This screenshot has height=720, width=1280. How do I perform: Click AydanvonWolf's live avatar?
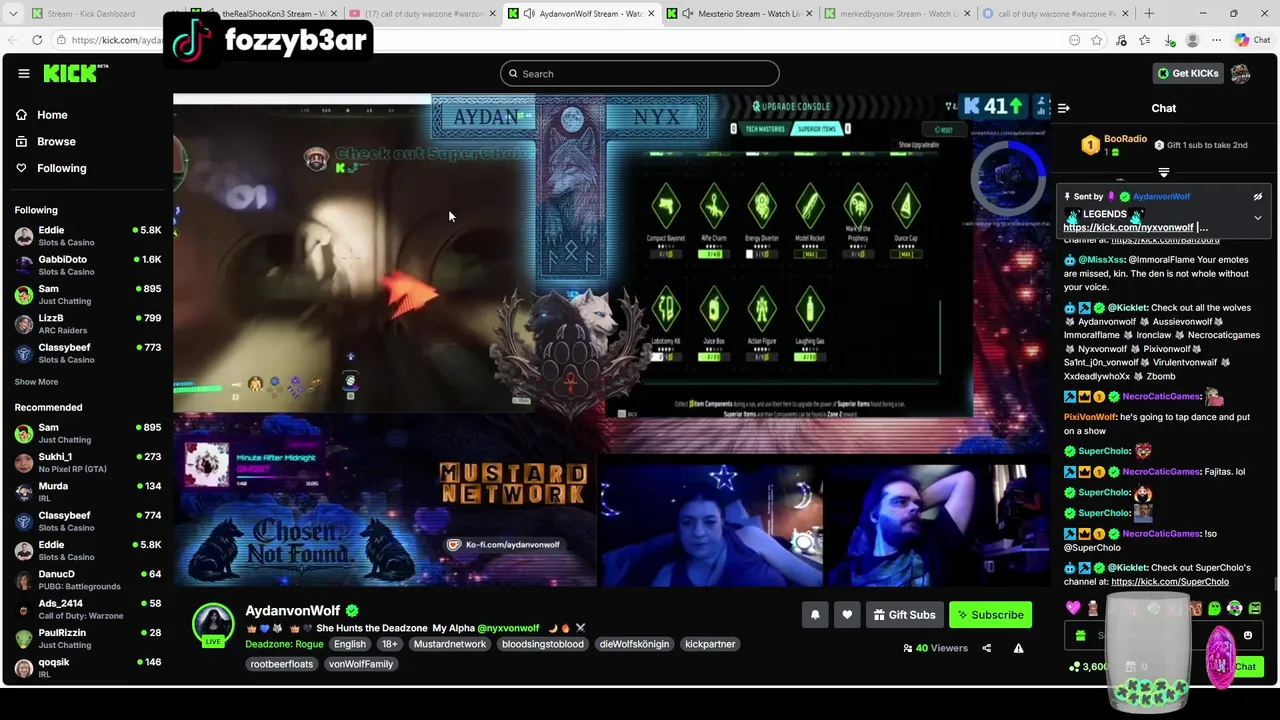pos(213,625)
